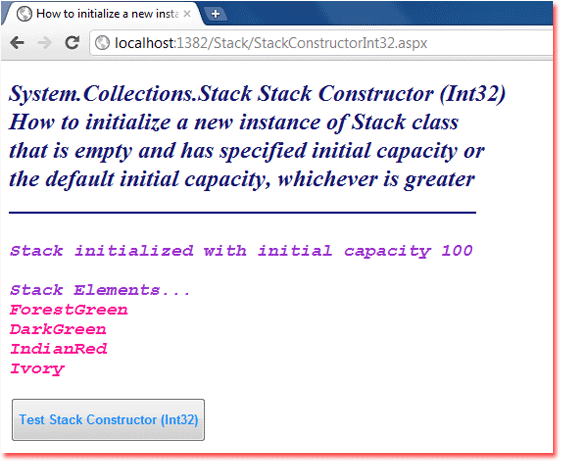Click the globe icon in the address bar
Viewport: 563px width, 461px height.
[x=102, y=43]
